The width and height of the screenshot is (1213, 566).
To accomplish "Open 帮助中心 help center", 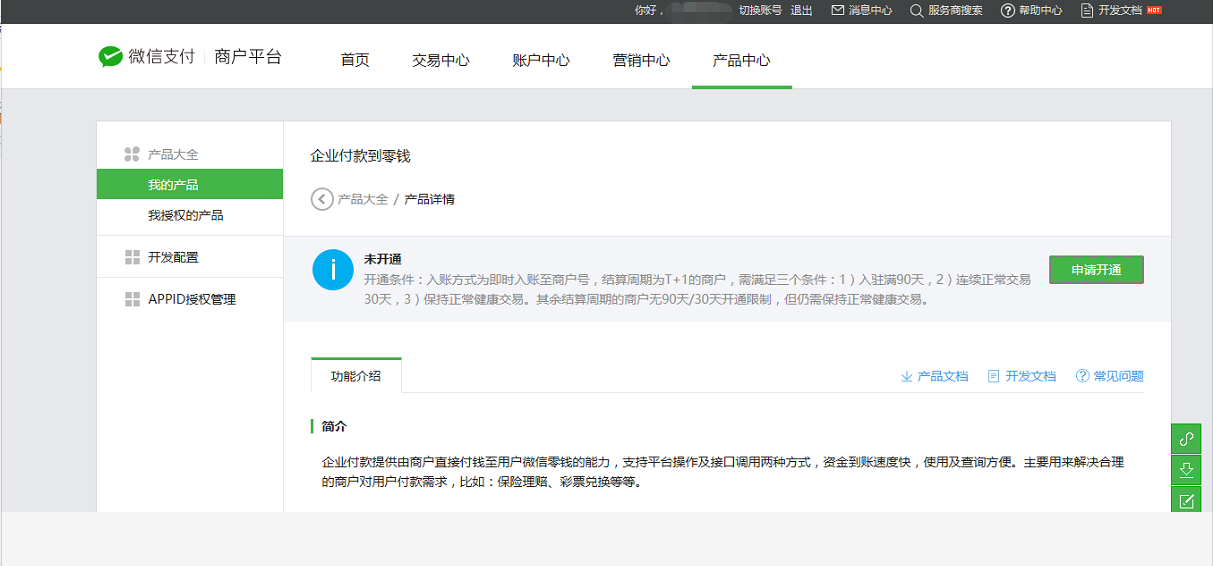I will pos(1031,10).
